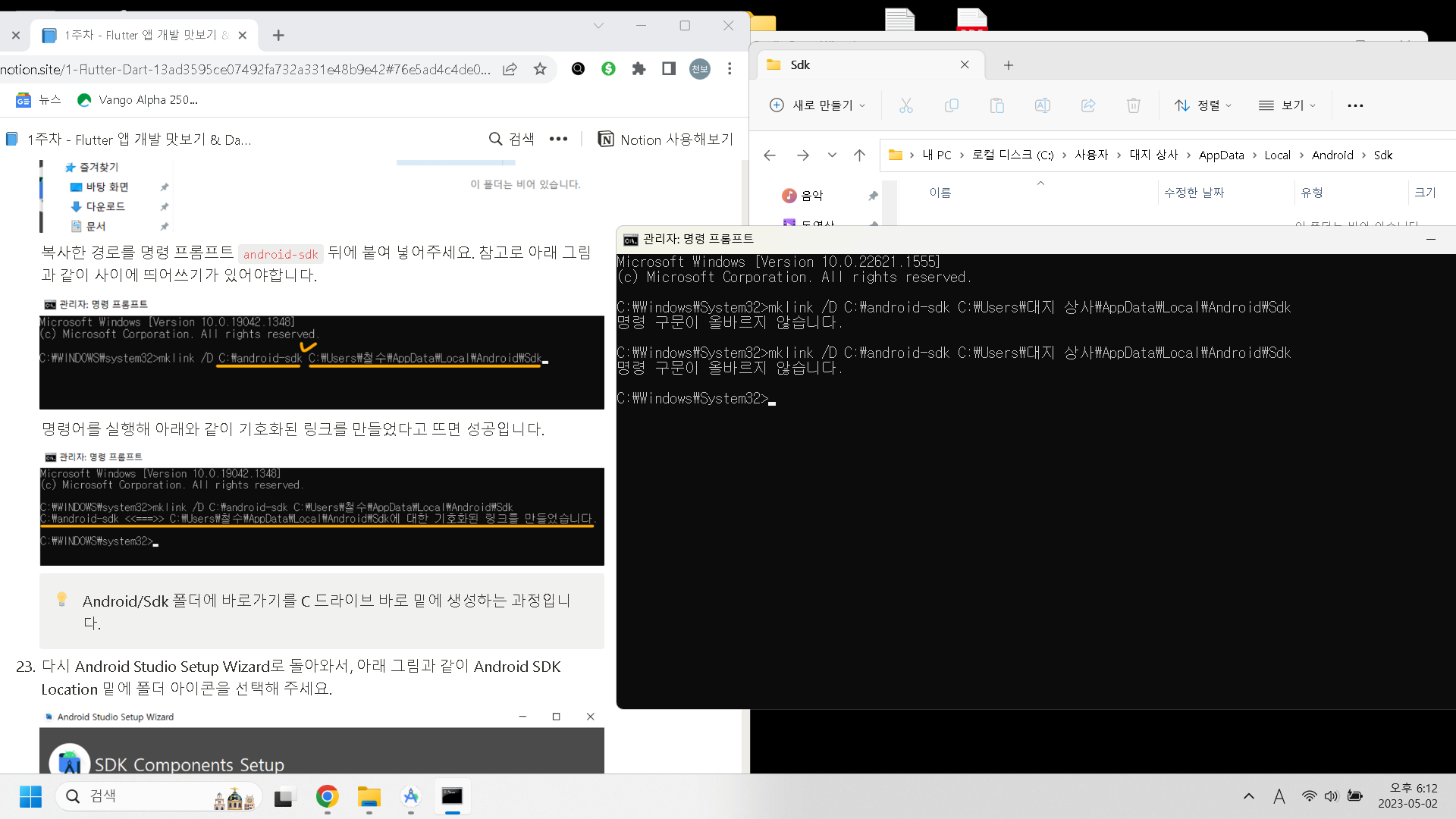
Task: Bookmark this page with the star icon
Action: point(540,69)
